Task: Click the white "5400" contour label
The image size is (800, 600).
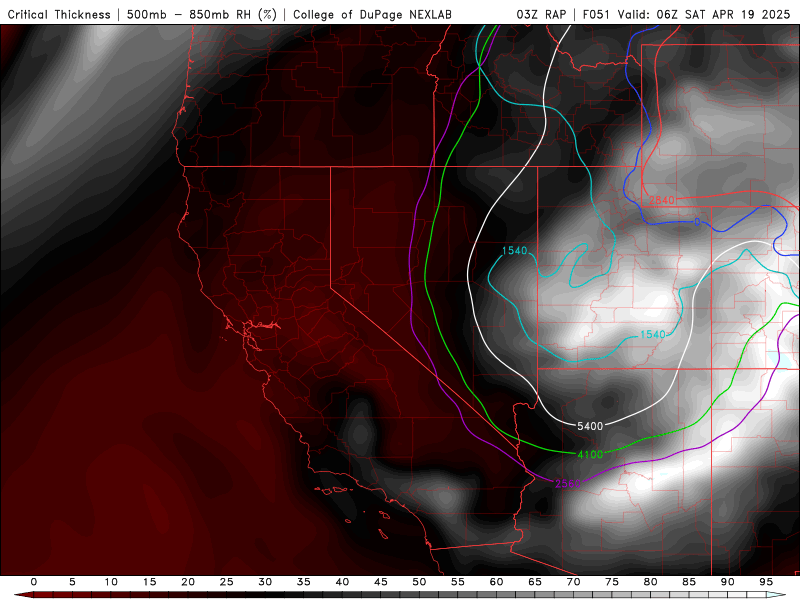Action: pos(590,426)
